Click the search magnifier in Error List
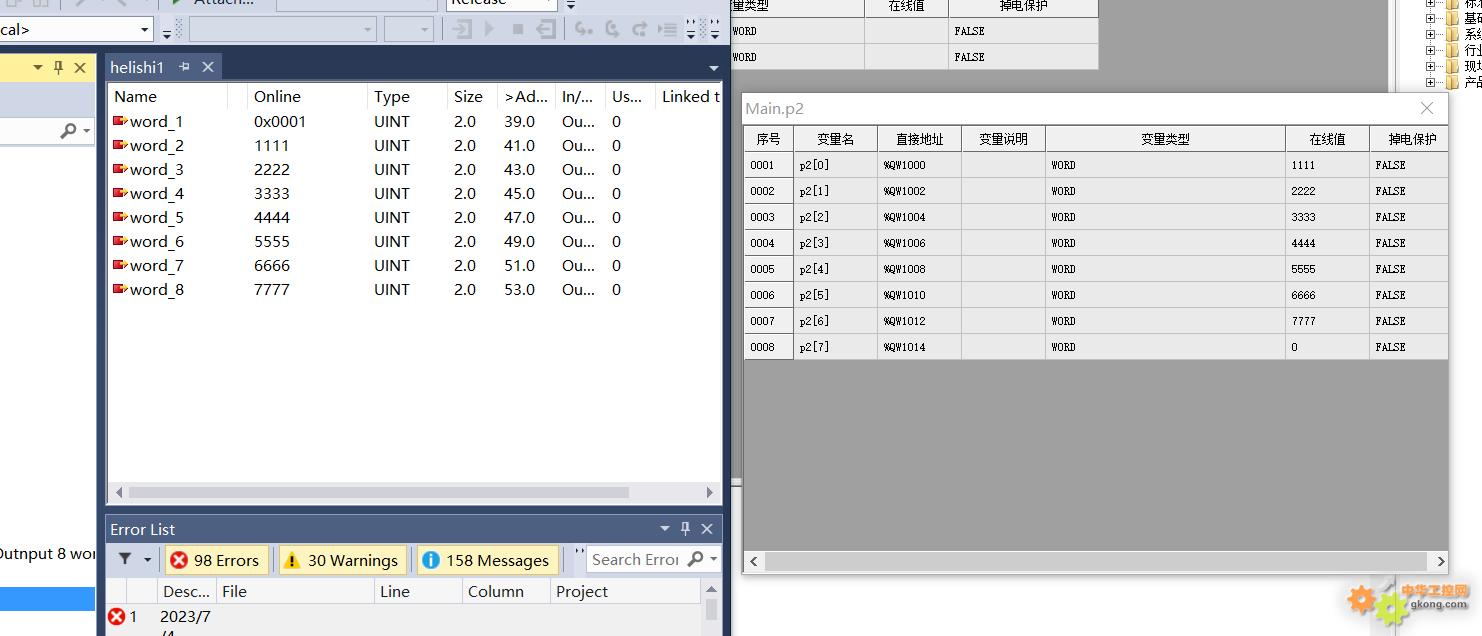The width and height of the screenshot is (1482, 636). (x=696, y=559)
